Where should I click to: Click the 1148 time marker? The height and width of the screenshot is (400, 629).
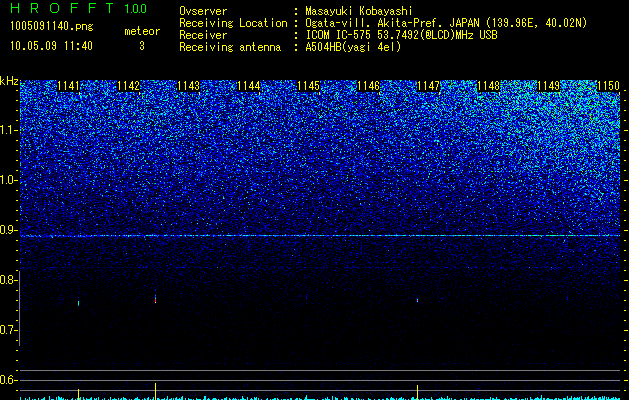point(489,86)
